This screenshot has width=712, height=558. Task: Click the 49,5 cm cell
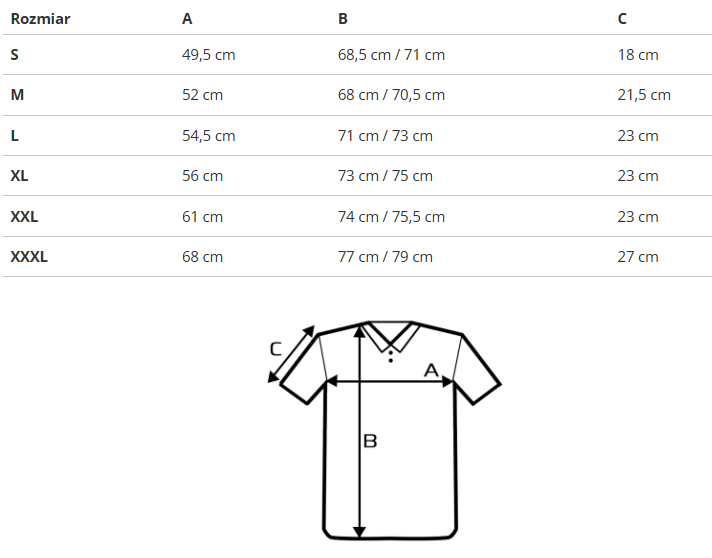click(x=208, y=55)
